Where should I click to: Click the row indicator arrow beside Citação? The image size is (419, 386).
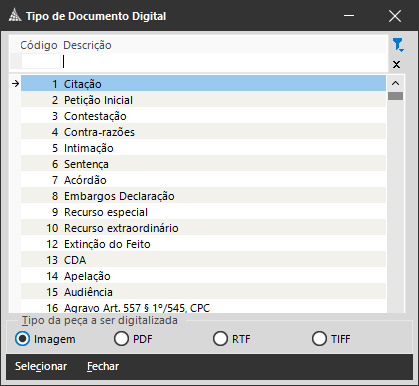15,84
